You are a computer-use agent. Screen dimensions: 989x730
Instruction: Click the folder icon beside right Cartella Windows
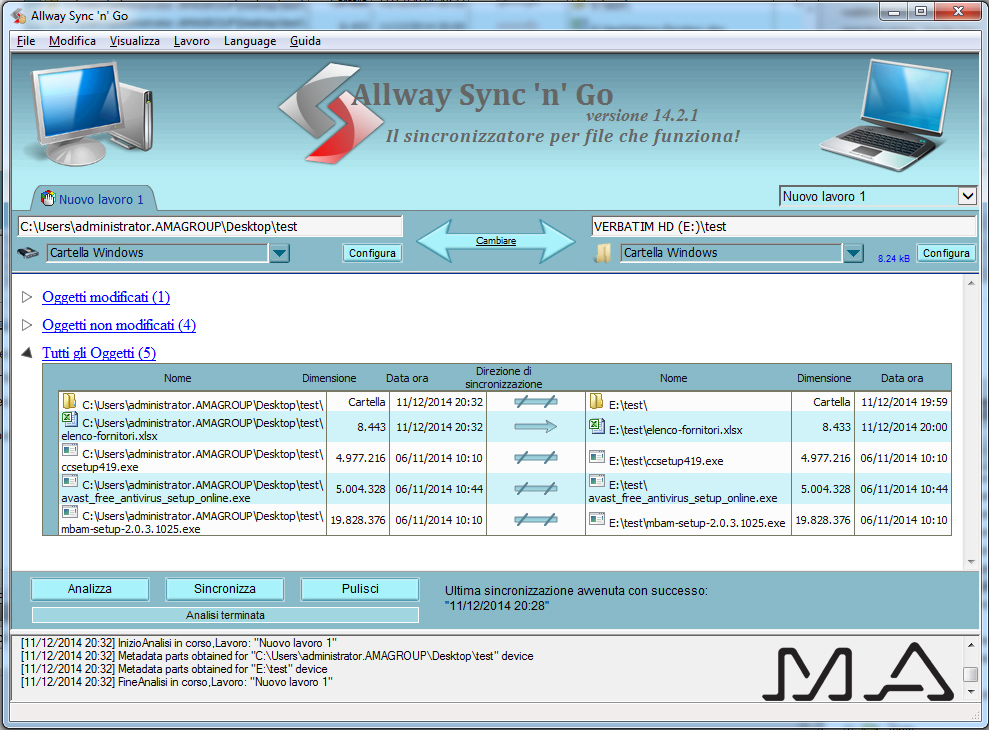click(603, 253)
